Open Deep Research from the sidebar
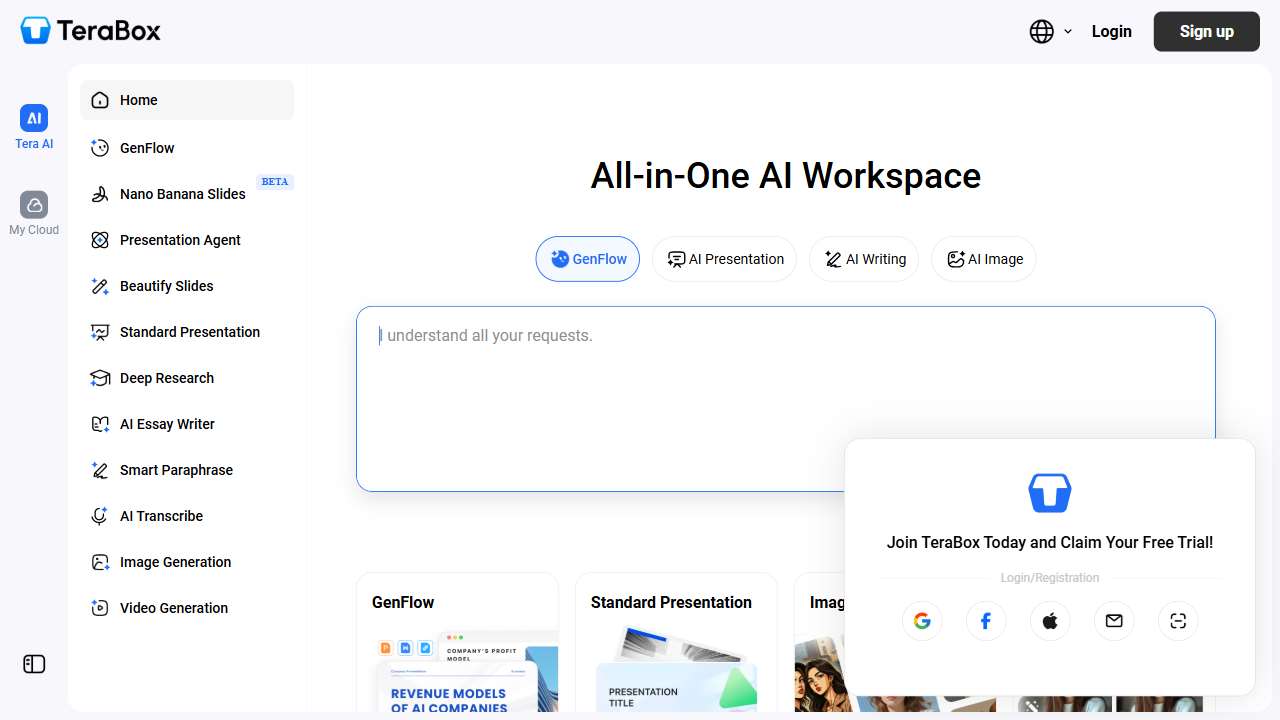The height and width of the screenshot is (720, 1280). click(166, 378)
